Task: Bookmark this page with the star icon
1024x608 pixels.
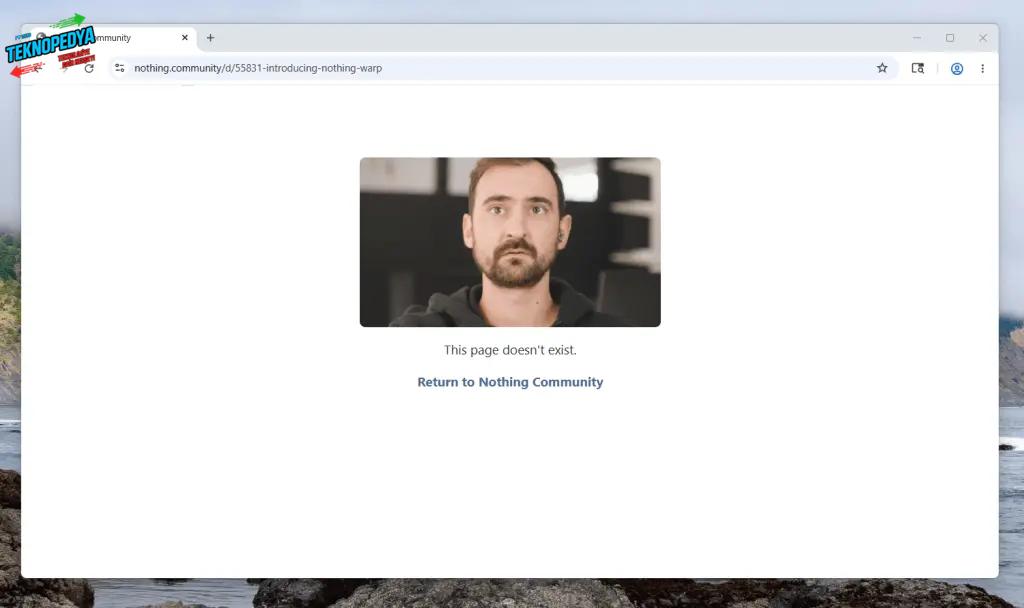Action: click(x=882, y=68)
